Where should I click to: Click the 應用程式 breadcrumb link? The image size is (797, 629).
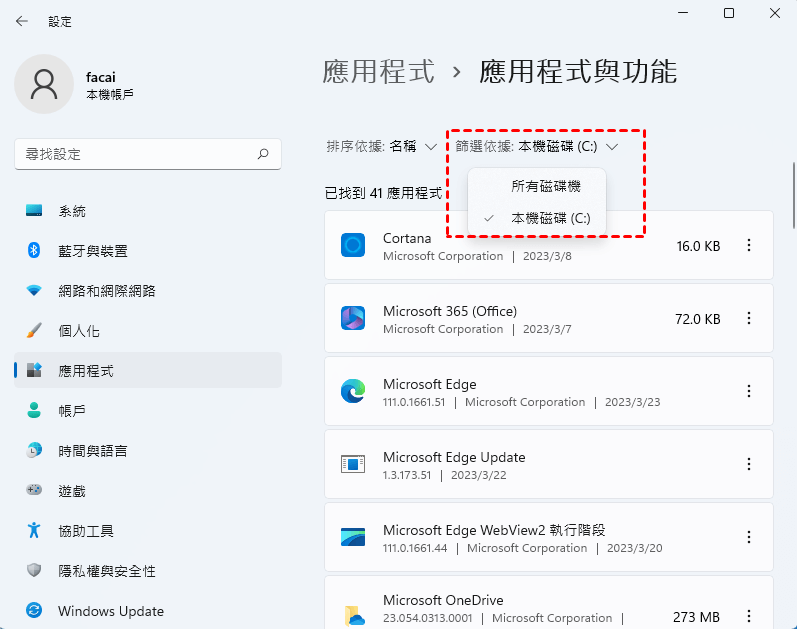(x=379, y=72)
